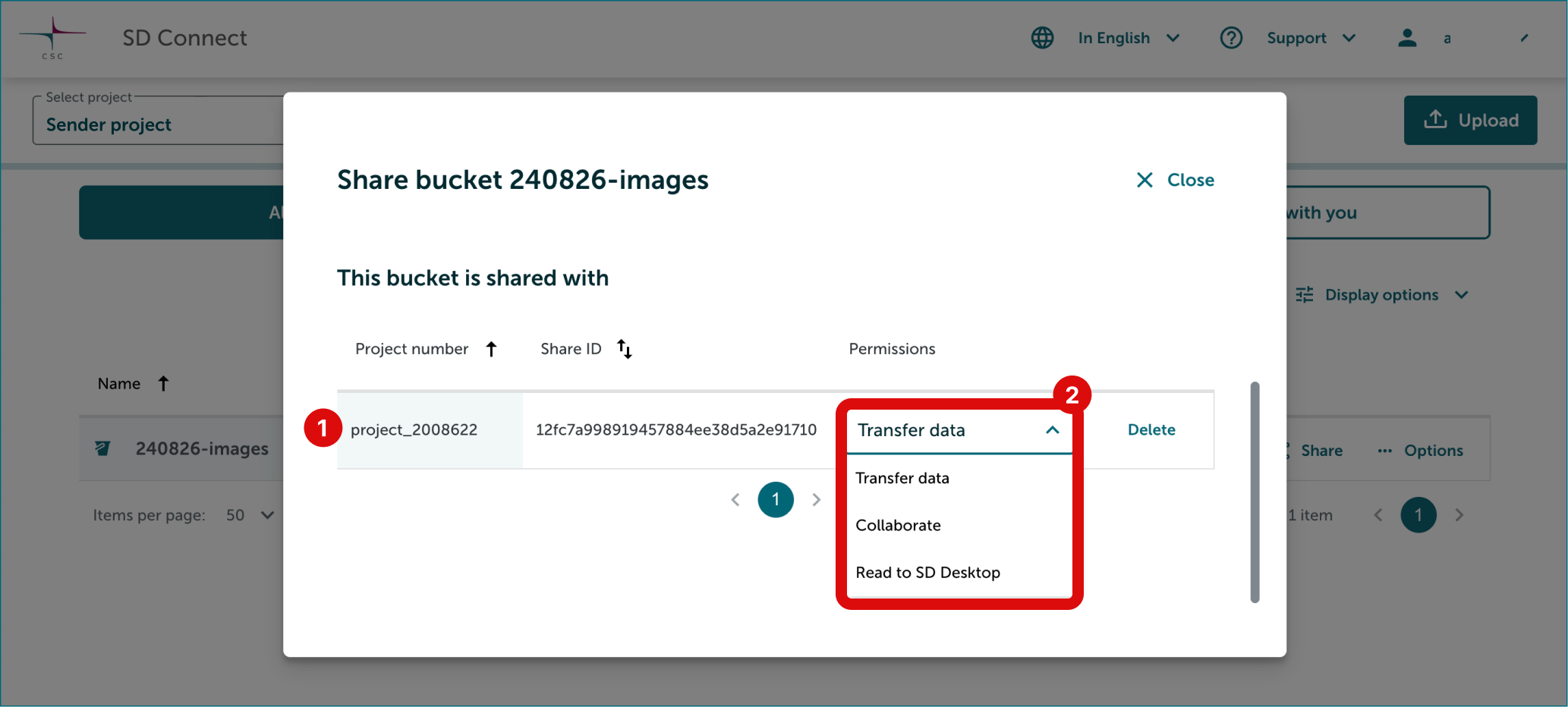Click the Permissions column header
1568x707 pixels.
point(892,349)
